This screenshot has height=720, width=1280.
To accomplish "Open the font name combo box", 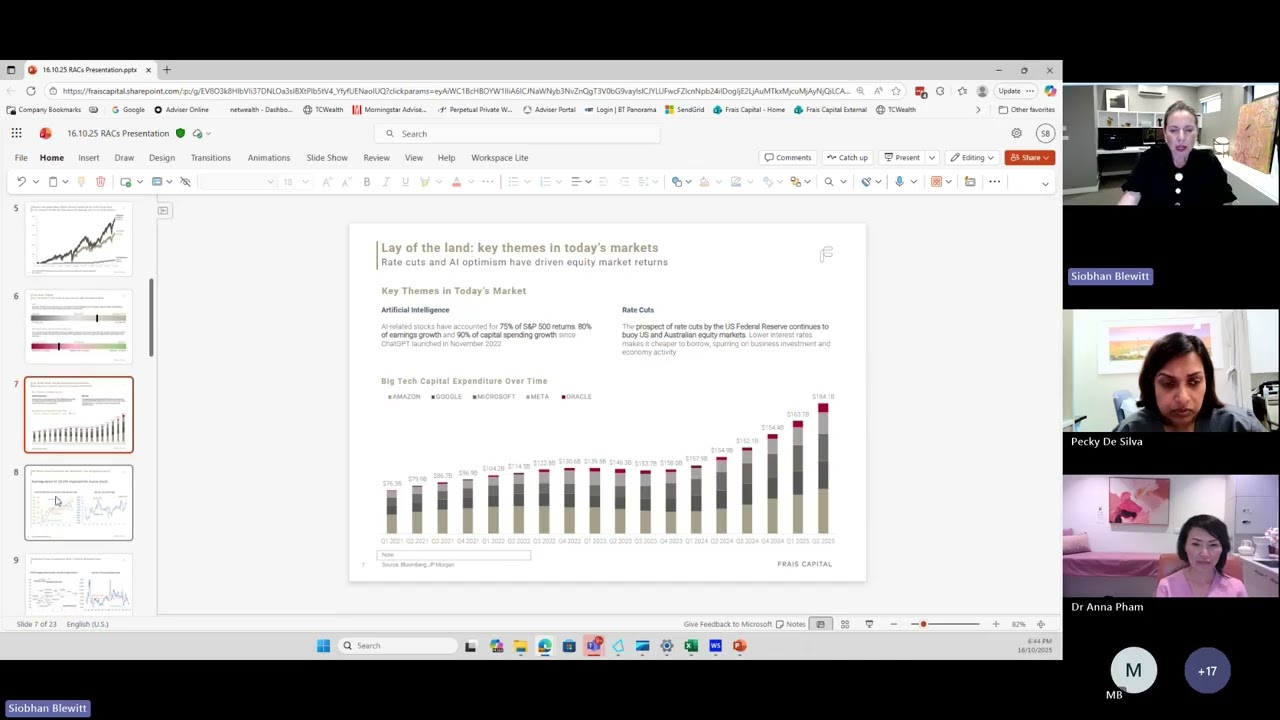I will pyautogui.click(x=238, y=181).
